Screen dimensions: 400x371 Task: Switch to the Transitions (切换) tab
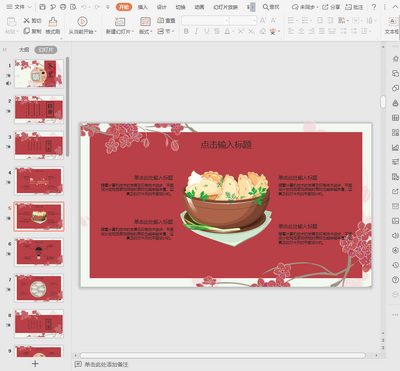coord(180,7)
